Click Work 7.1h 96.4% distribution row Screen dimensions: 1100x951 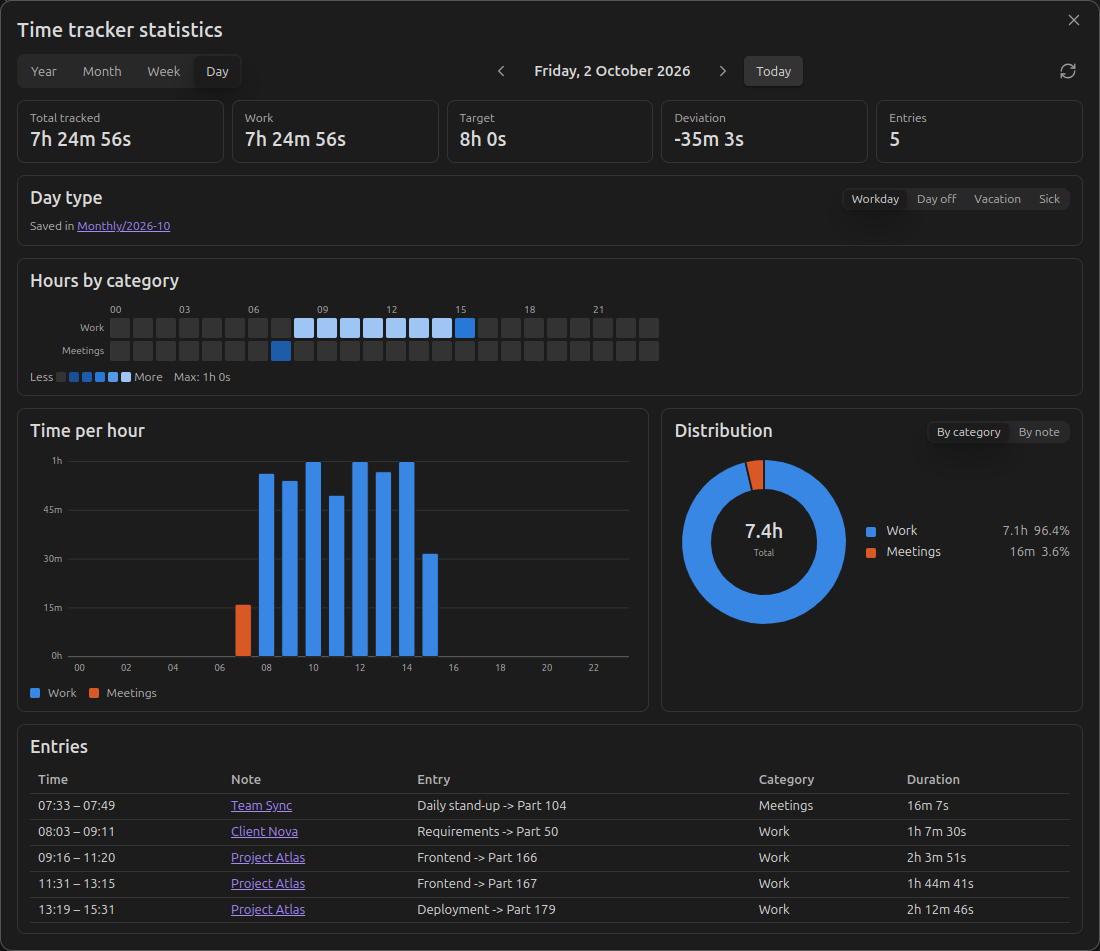[967, 531]
